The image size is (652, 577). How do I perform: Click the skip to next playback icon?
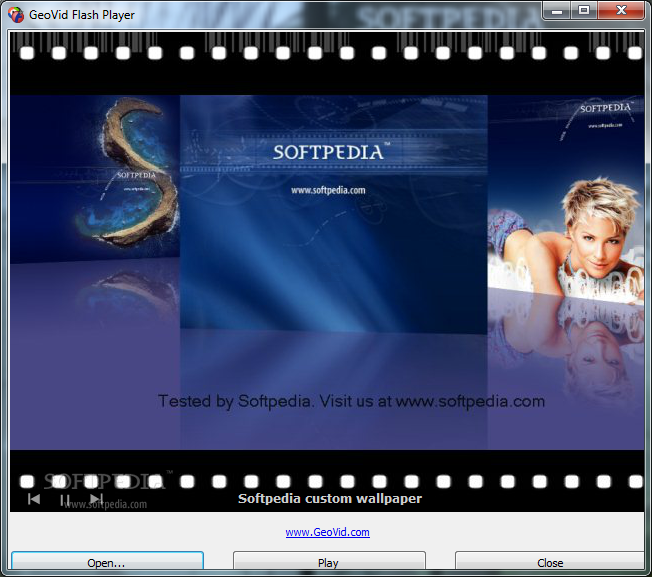click(x=96, y=499)
